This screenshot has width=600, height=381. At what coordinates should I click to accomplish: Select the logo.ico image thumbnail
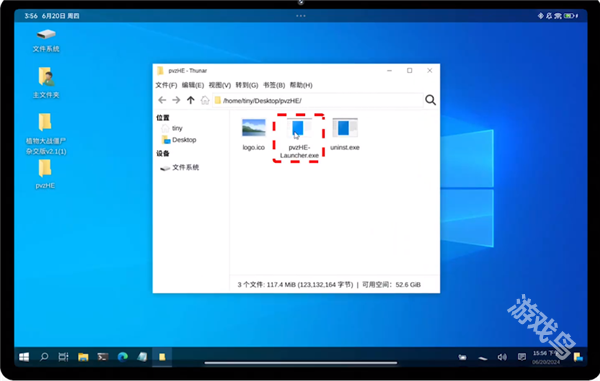(x=254, y=134)
